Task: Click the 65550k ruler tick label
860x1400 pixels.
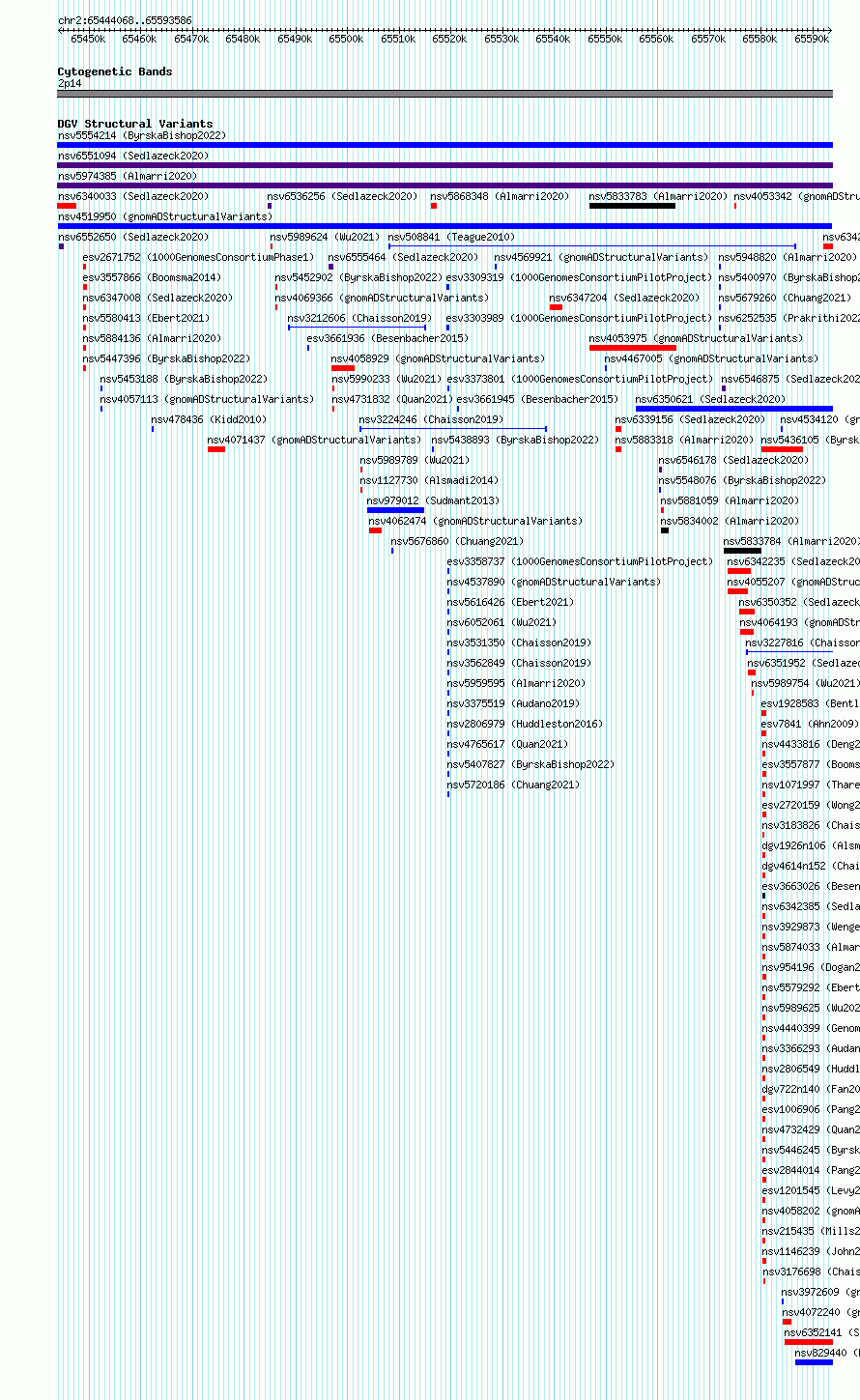Action: pyautogui.click(x=604, y=39)
